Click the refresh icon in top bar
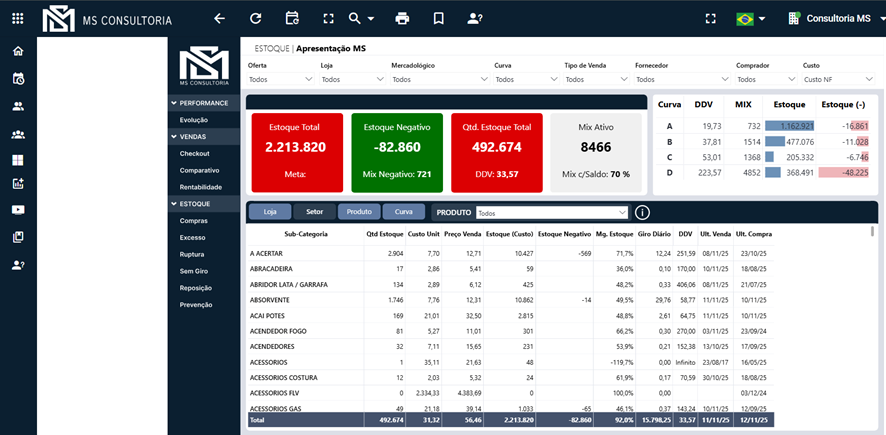The height and width of the screenshot is (435, 886). click(256, 18)
